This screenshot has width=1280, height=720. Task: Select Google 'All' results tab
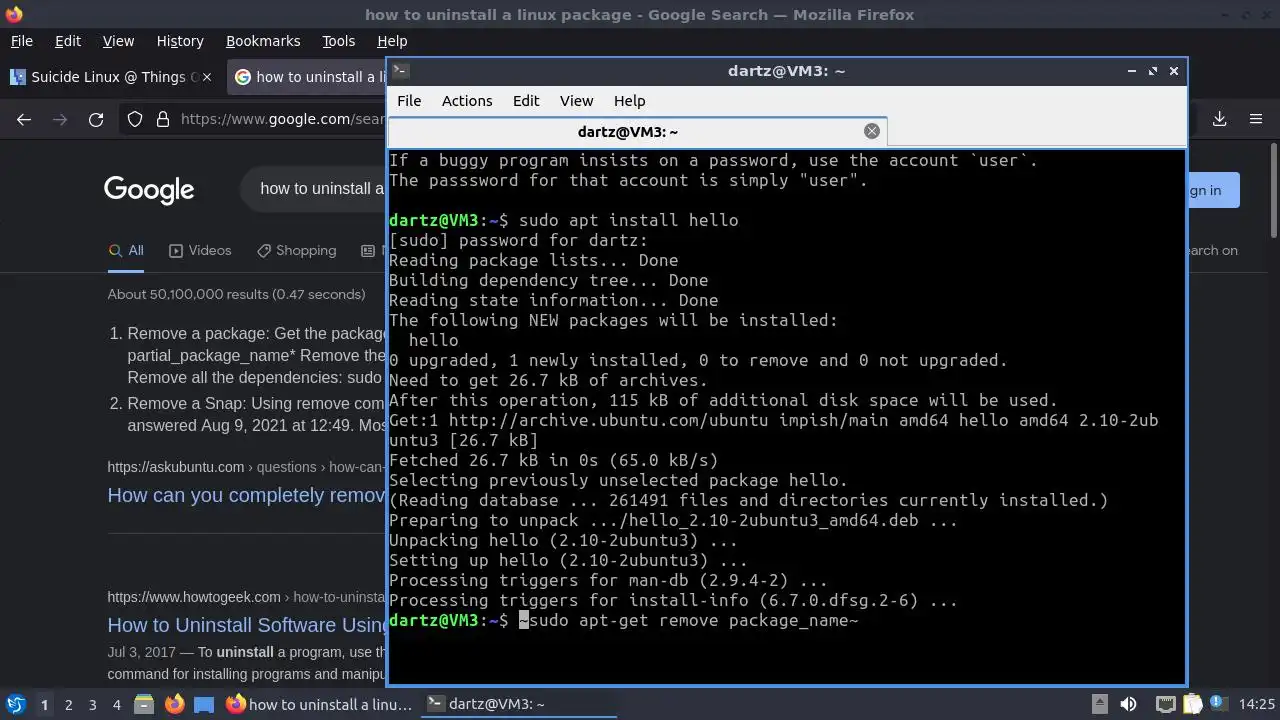point(127,251)
